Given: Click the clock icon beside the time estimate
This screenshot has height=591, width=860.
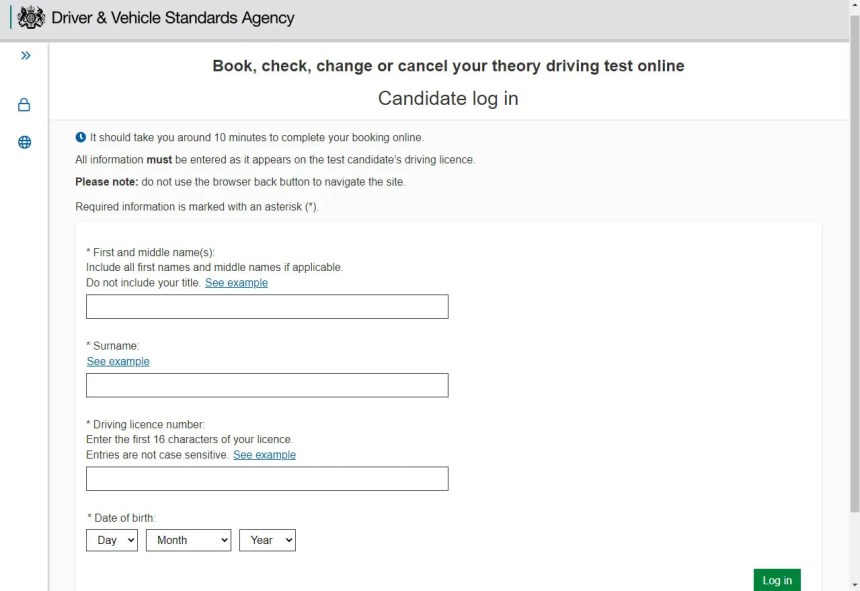Looking at the screenshot, I should tap(81, 137).
